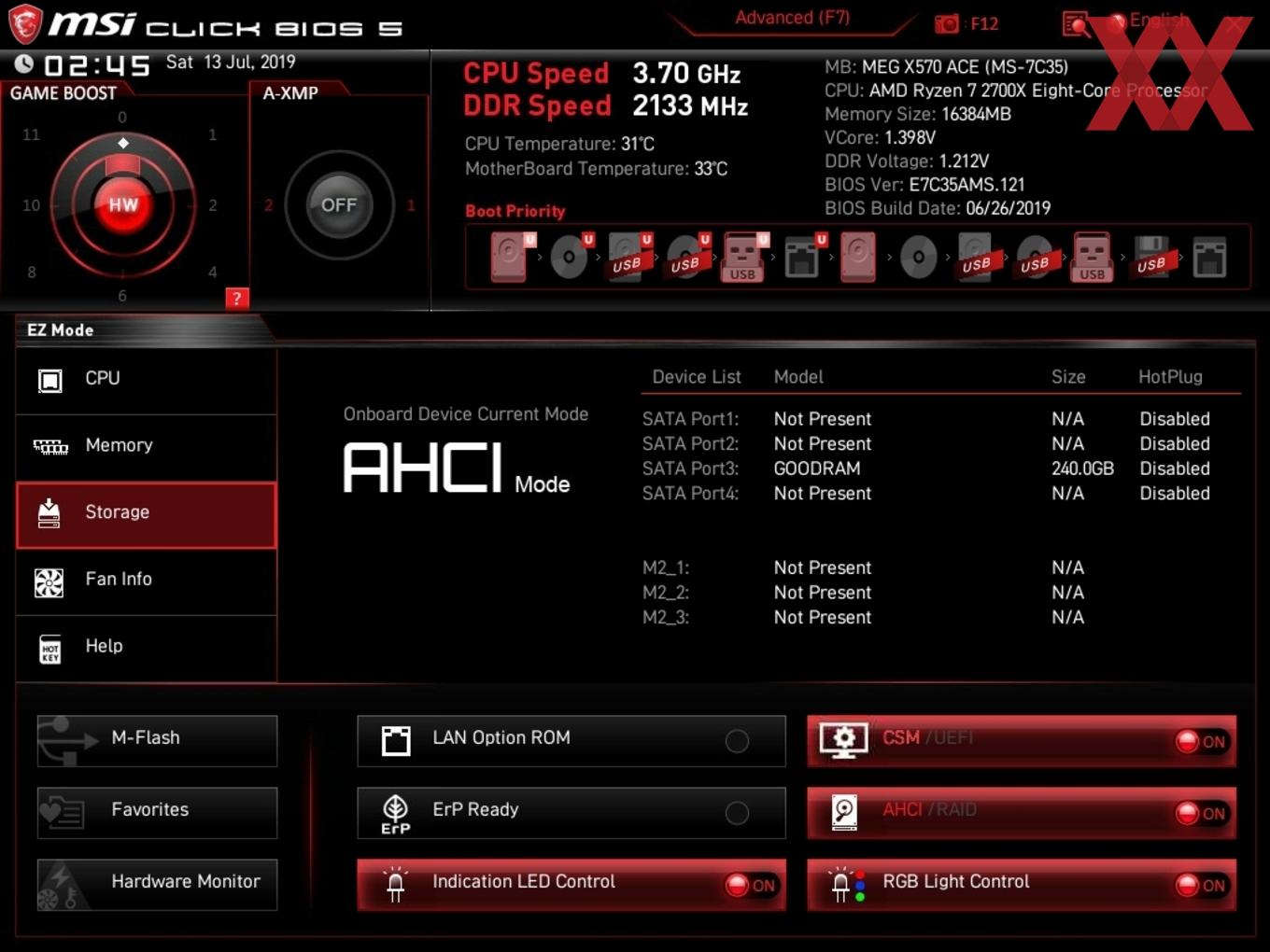Open the Help hotkey section
This screenshot has height=952, width=1270.
click(147, 647)
